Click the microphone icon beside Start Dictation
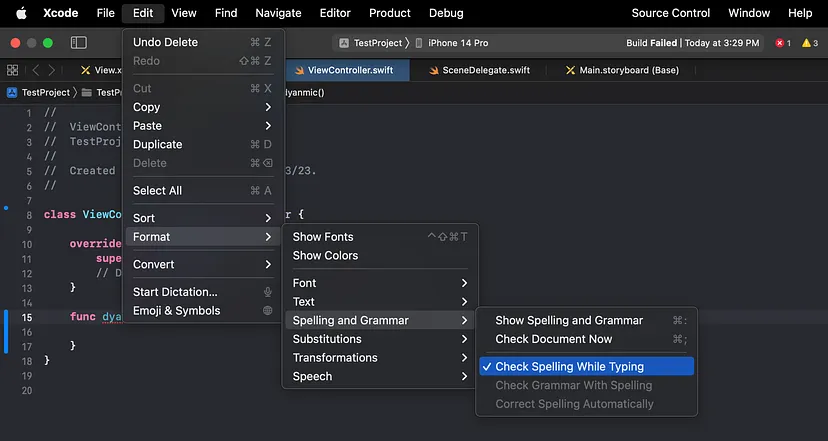828x441 pixels. point(268,292)
